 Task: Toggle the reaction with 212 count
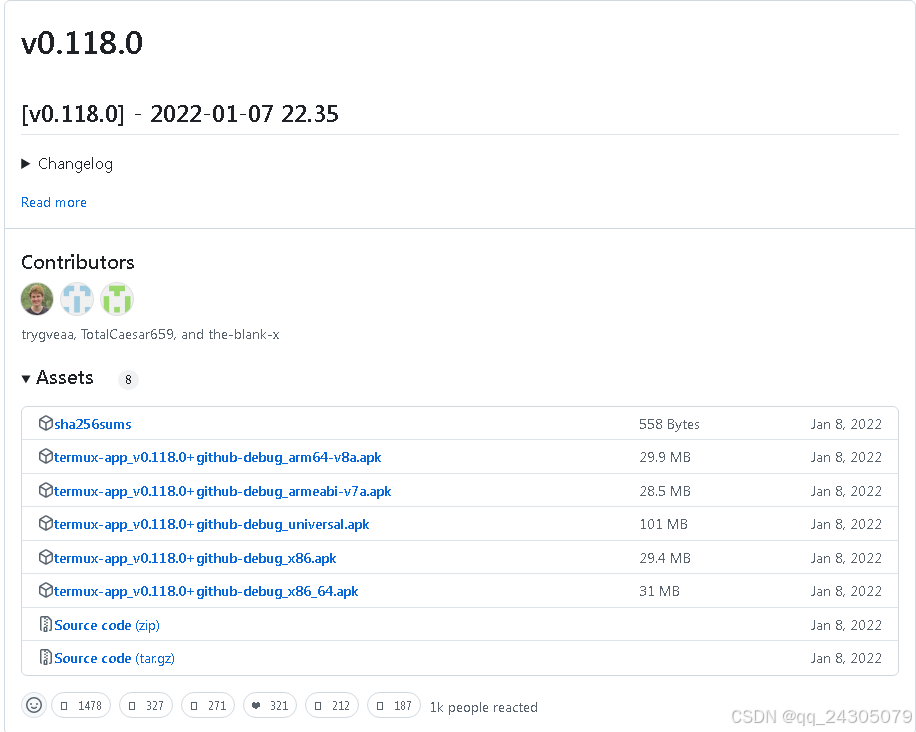[x=332, y=706]
